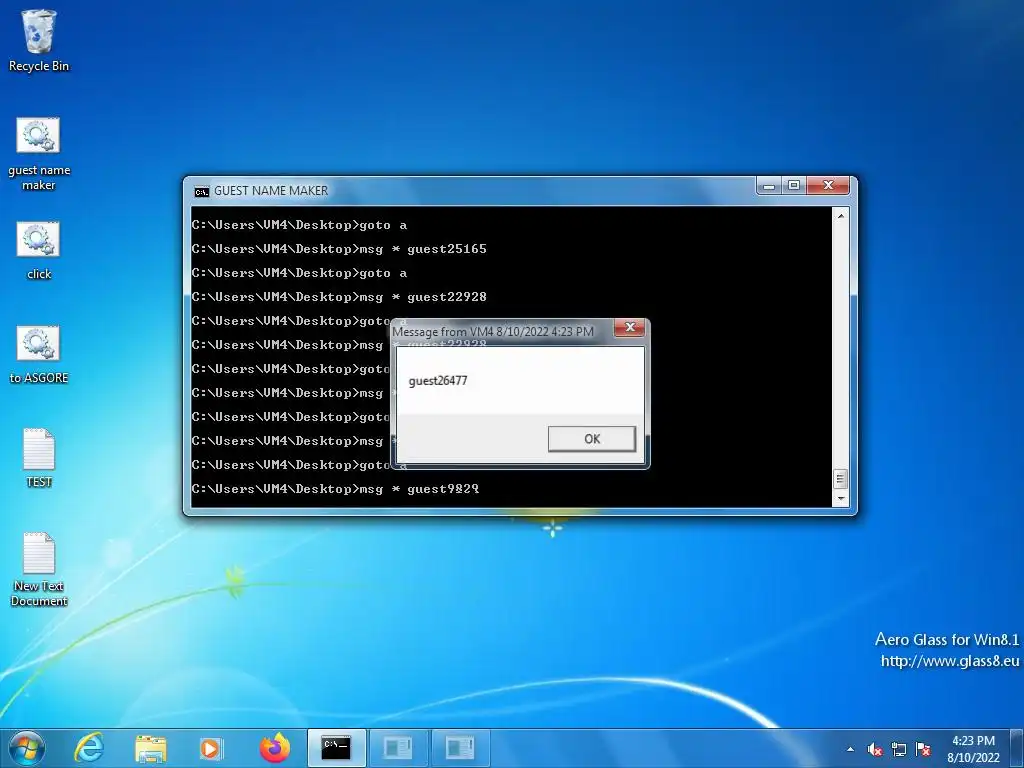The height and width of the screenshot is (768, 1024).
Task: Click the 'msg * guest9829' console line
Action: click(x=336, y=489)
